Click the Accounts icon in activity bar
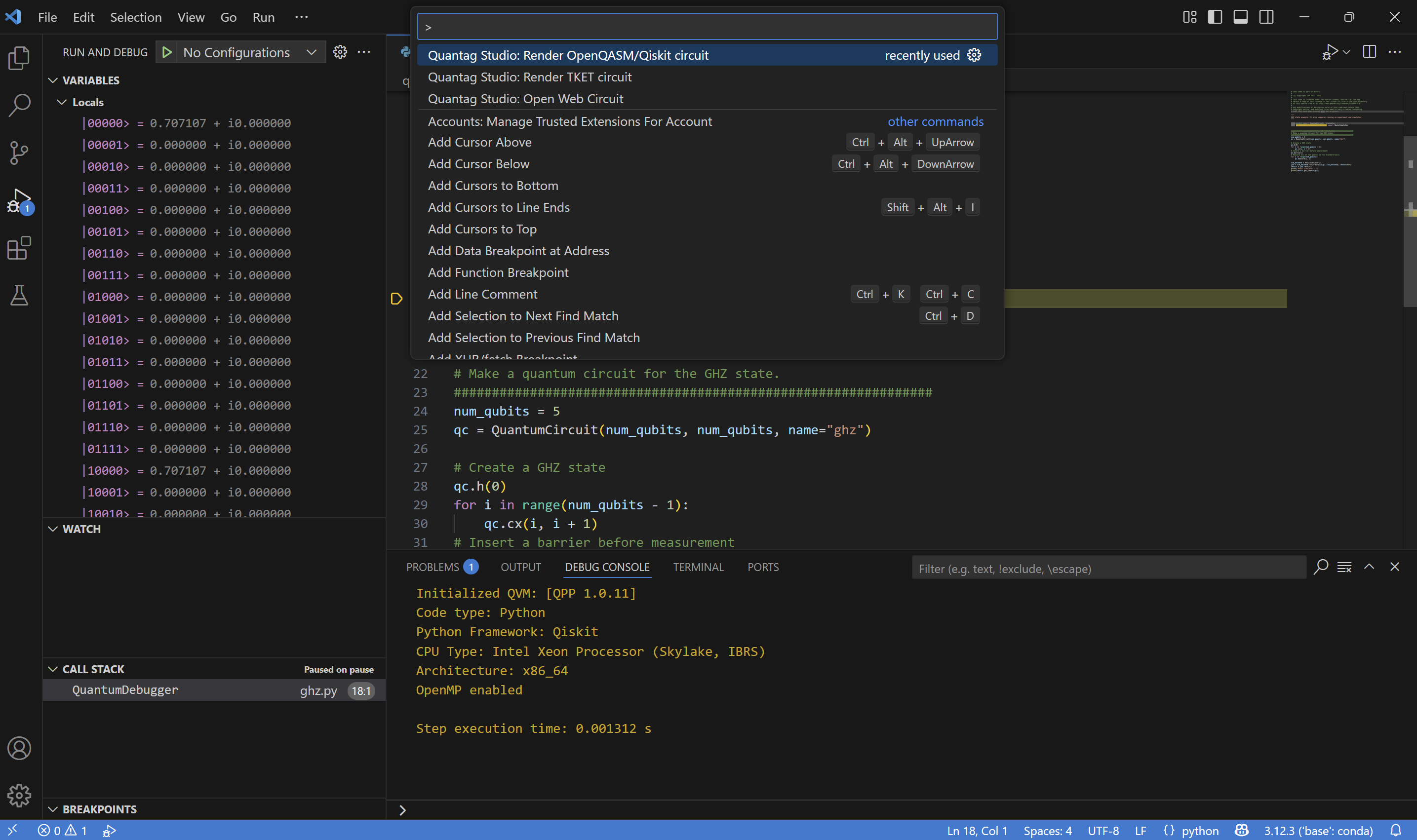Image resolution: width=1417 pixels, height=840 pixels. [x=19, y=748]
